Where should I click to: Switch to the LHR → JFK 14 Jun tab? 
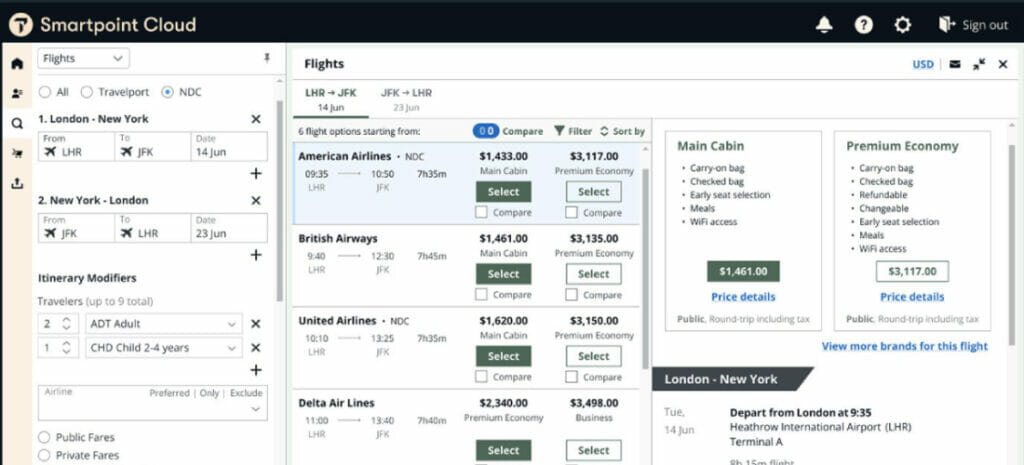tap(331, 100)
